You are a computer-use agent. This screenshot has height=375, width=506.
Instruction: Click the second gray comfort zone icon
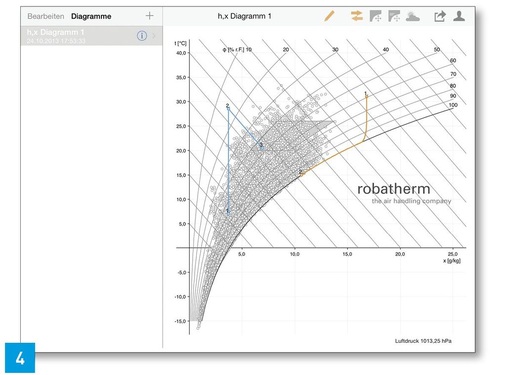(394, 16)
